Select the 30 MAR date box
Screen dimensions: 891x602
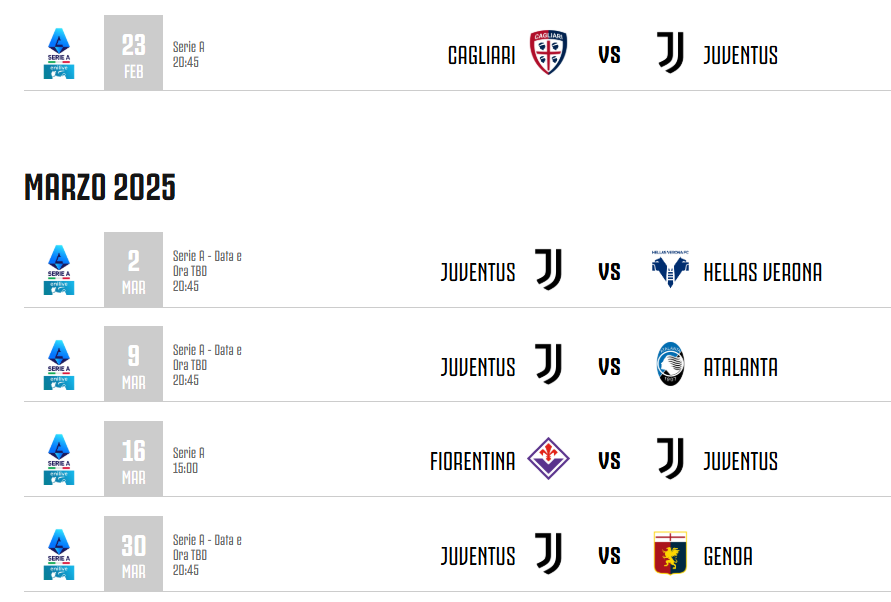[x=134, y=554]
